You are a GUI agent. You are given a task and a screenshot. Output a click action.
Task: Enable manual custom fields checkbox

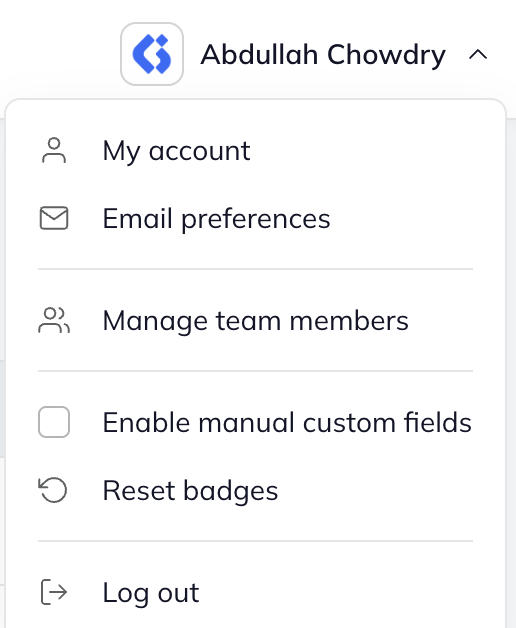click(54, 422)
